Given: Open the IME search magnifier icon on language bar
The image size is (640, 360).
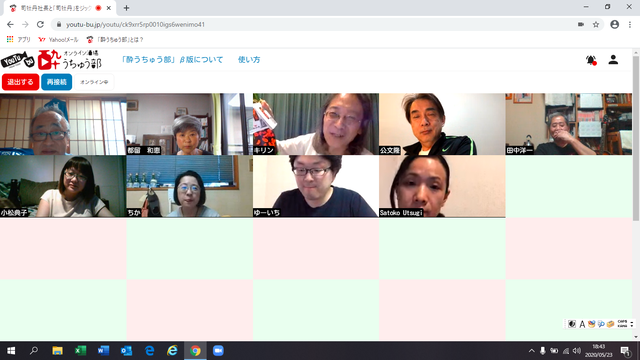Looking at the screenshot, I should coord(601,324).
